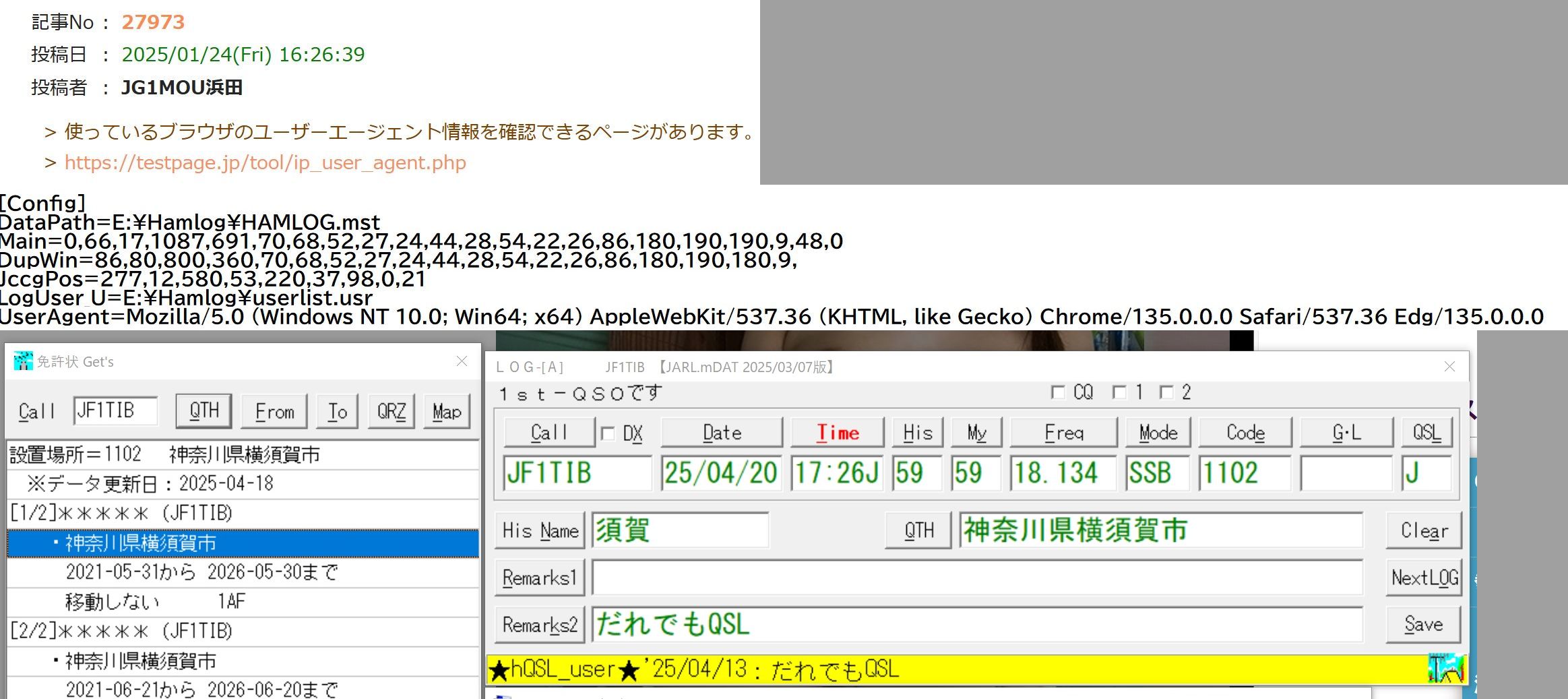
Task: Click the QRZ lookup button
Action: (391, 411)
